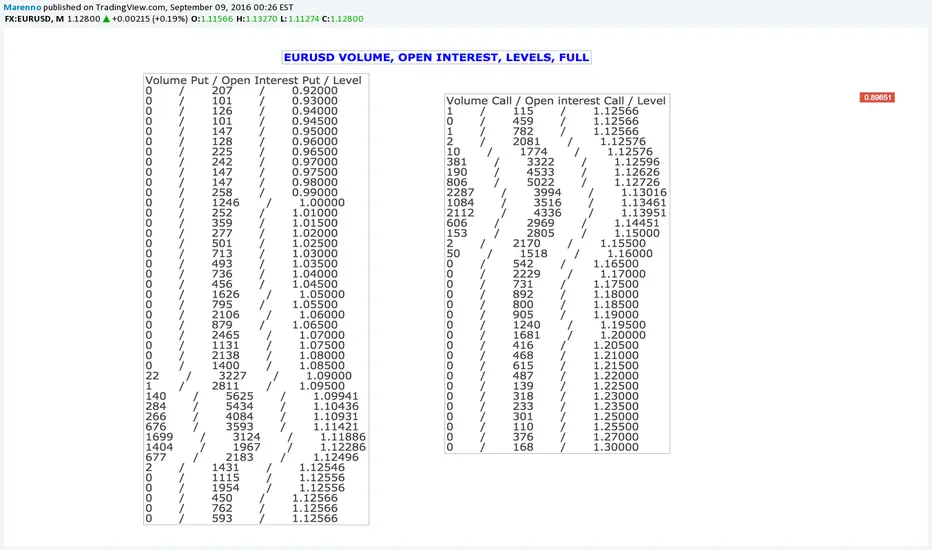932x550 pixels.
Task: Click call volume 2287
Action: pyautogui.click(x=460, y=192)
